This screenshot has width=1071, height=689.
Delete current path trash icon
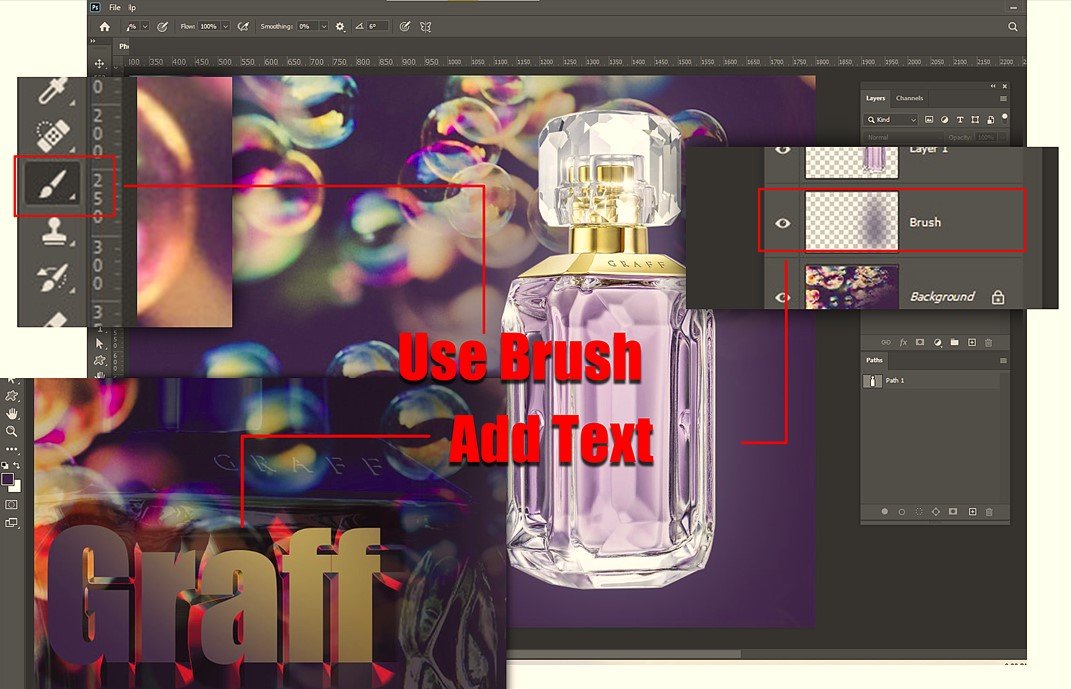[988, 511]
